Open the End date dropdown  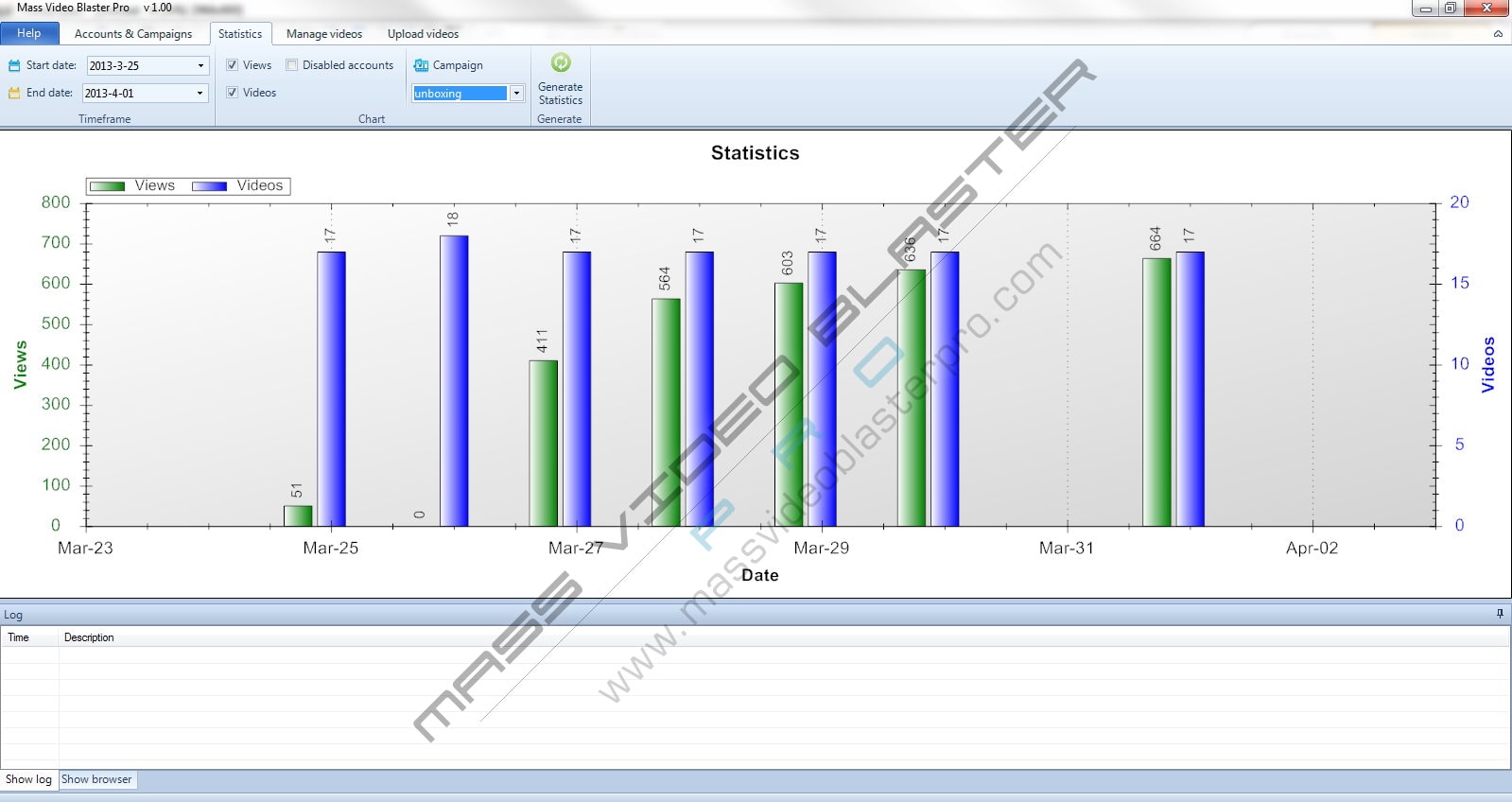pyautogui.click(x=200, y=94)
